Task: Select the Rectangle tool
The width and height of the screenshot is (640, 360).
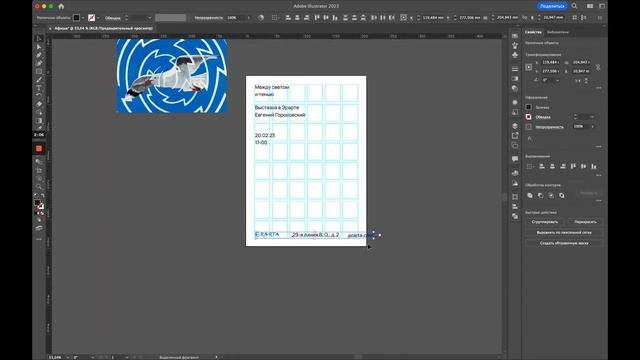Action: [39, 71]
